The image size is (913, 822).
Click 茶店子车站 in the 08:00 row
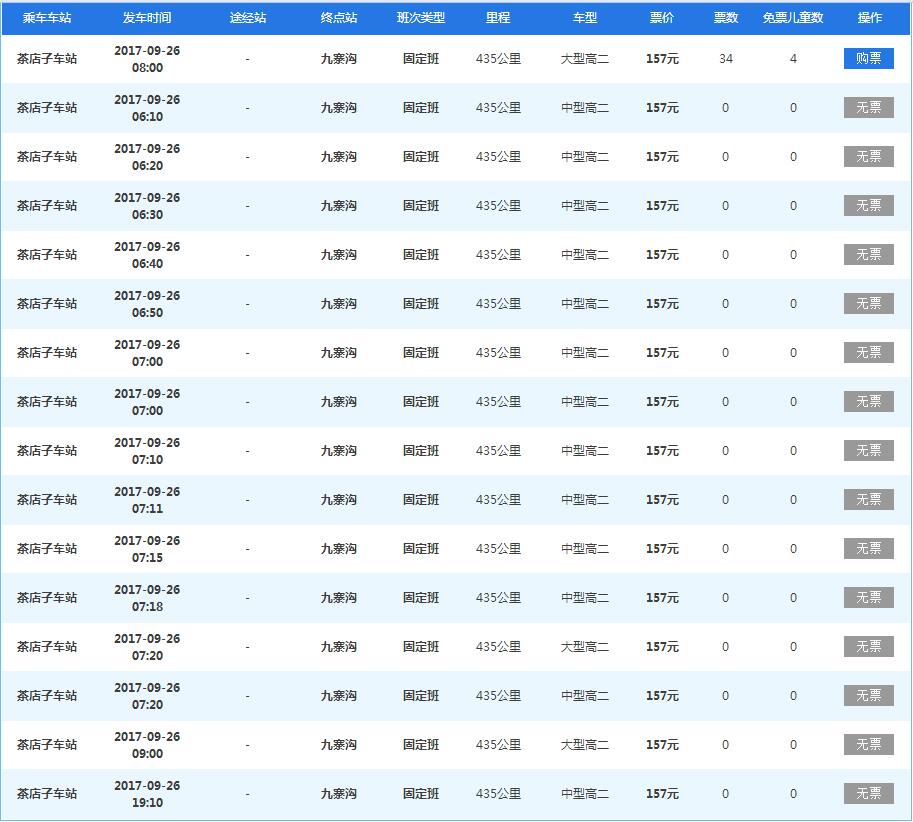[x=47, y=59]
